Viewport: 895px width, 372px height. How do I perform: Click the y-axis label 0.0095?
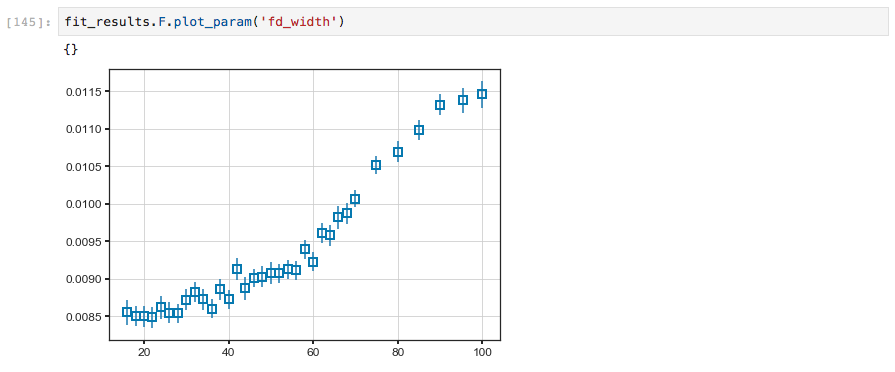83,242
